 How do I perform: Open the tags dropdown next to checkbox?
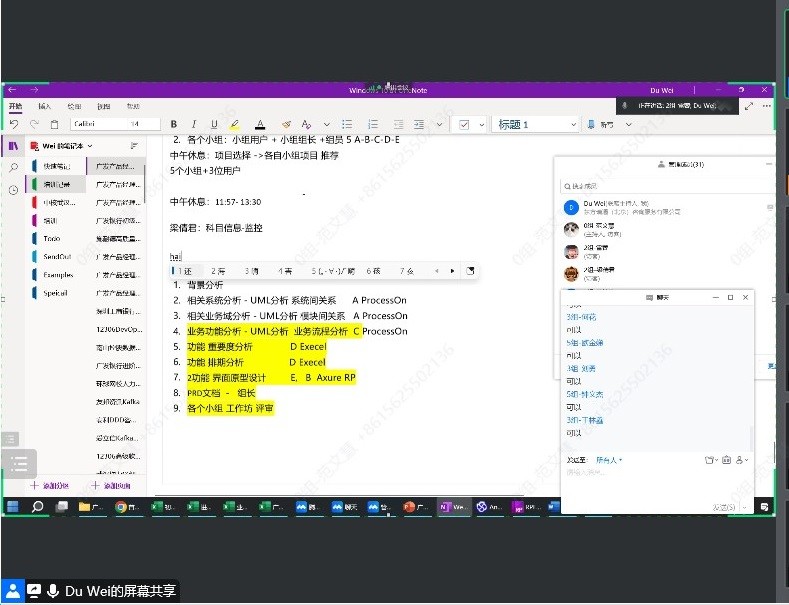[x=482, y=124]
